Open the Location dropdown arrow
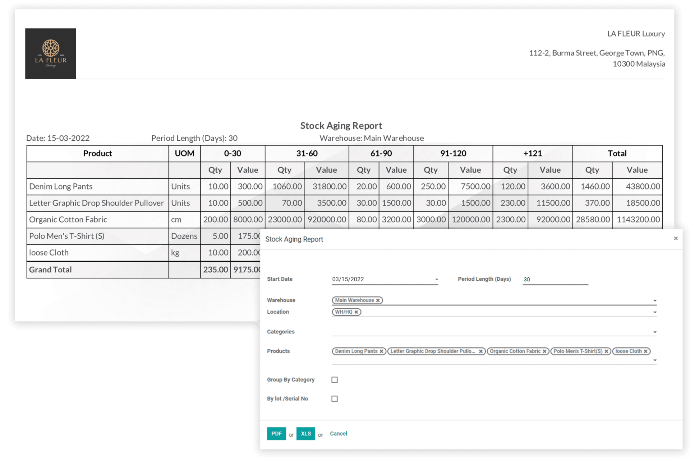Screen dimensions: 690x459 coord(655,313)
